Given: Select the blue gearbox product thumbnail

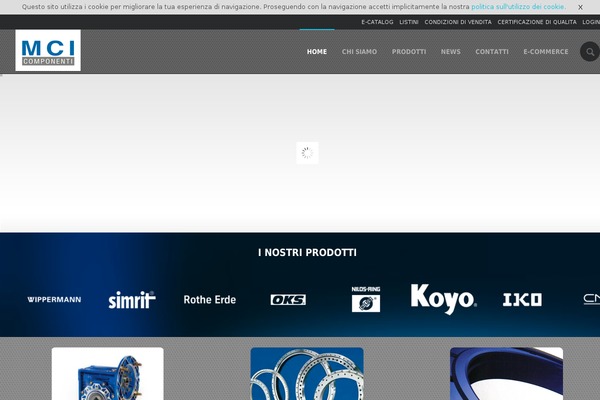Looking at the screenshot, I should pos(108,374).
